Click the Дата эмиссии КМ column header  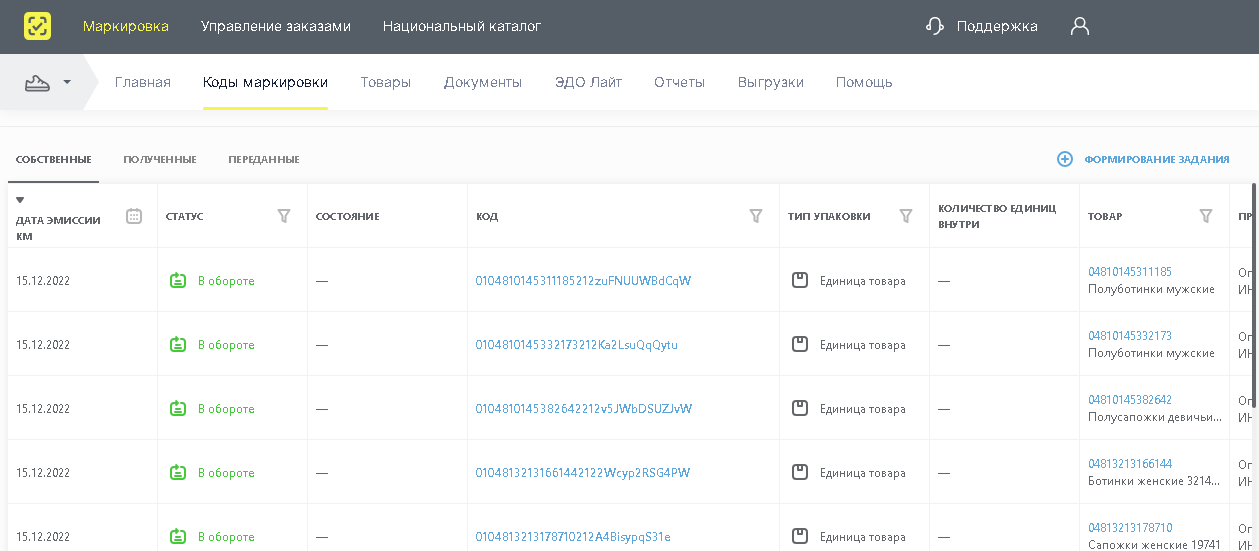(58, 229)
